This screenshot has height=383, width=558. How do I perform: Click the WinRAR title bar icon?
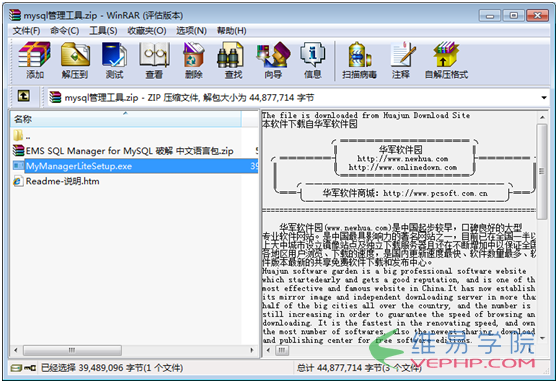pos(15,15)
